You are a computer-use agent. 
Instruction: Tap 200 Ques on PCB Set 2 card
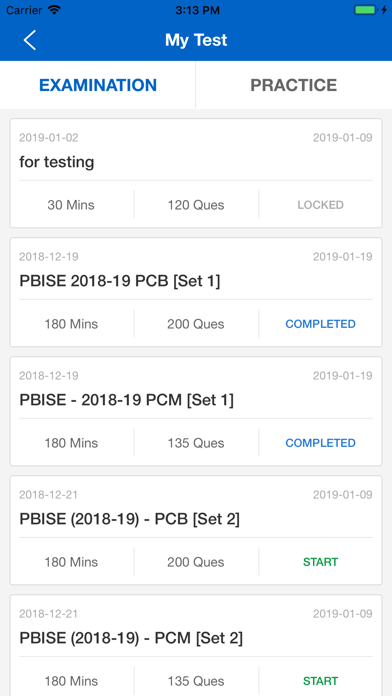point(196,562)
